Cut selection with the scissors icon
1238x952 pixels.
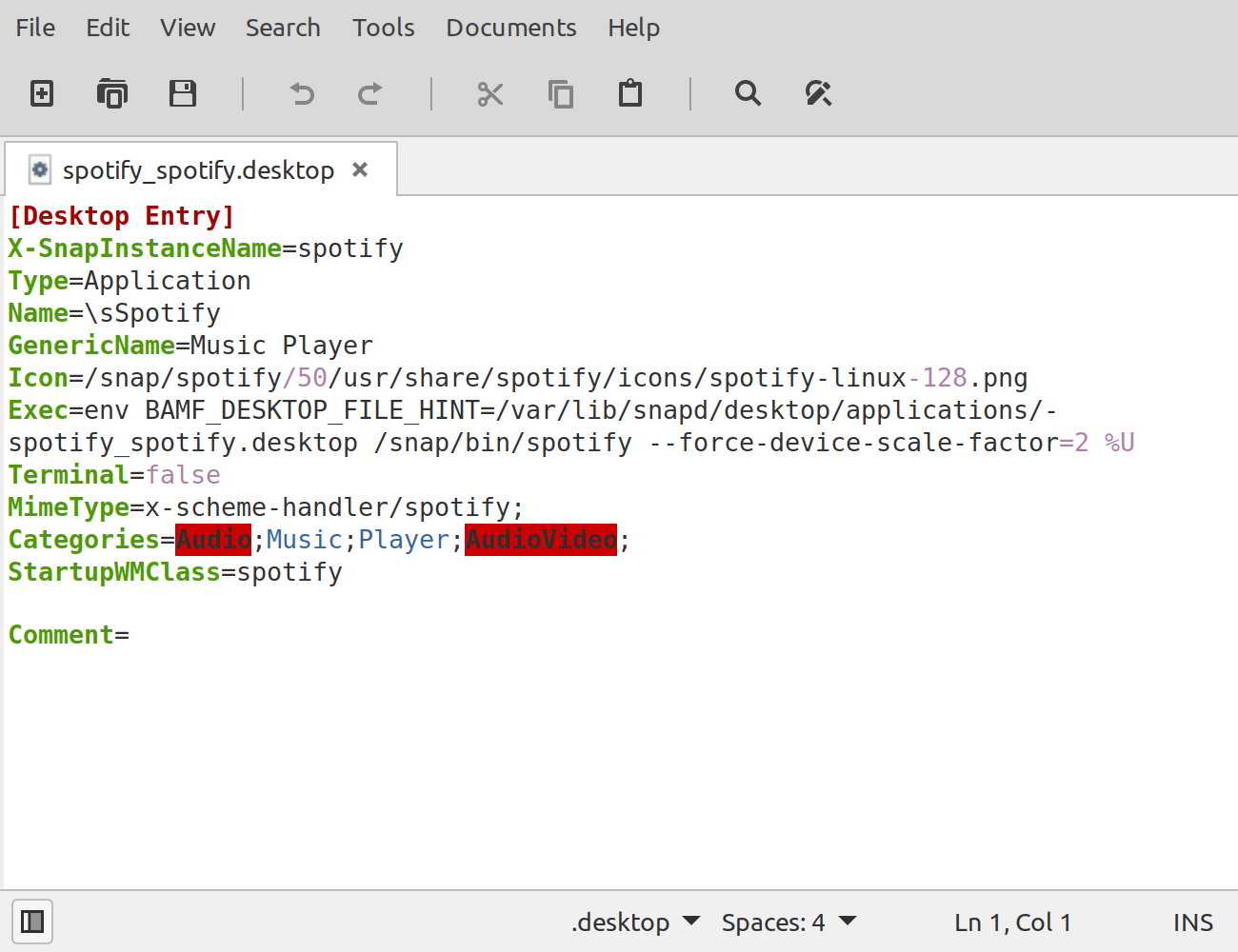click(x=490, y=93)
